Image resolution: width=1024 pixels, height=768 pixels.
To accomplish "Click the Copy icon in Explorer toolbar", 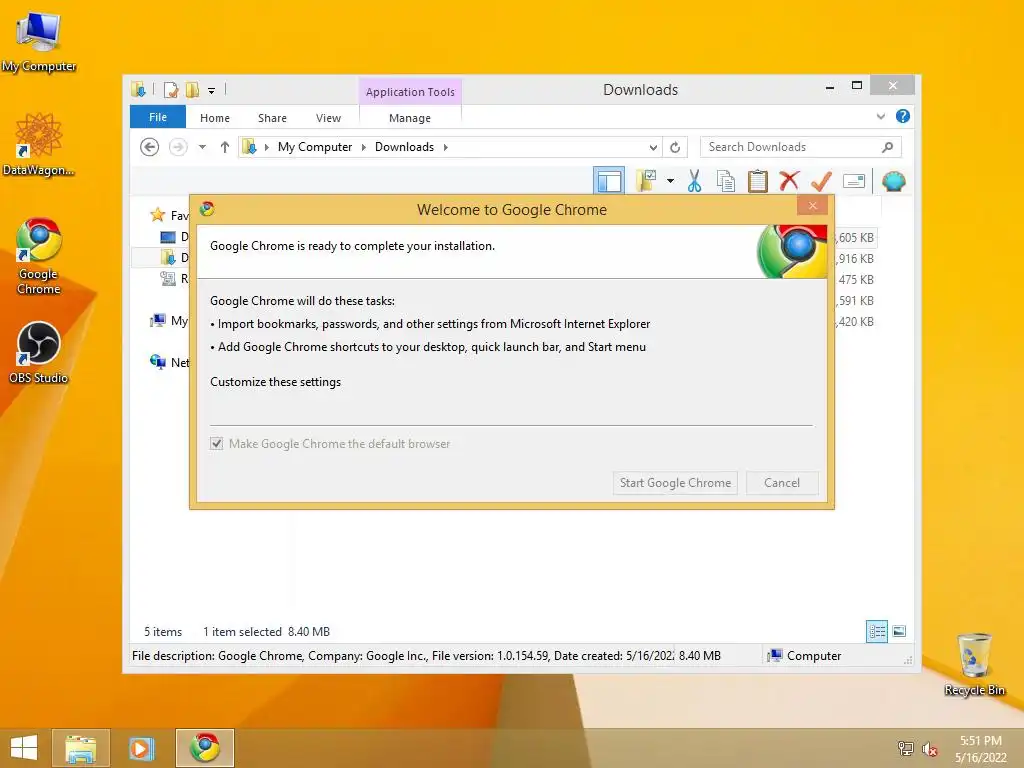I will click(726, 181).
